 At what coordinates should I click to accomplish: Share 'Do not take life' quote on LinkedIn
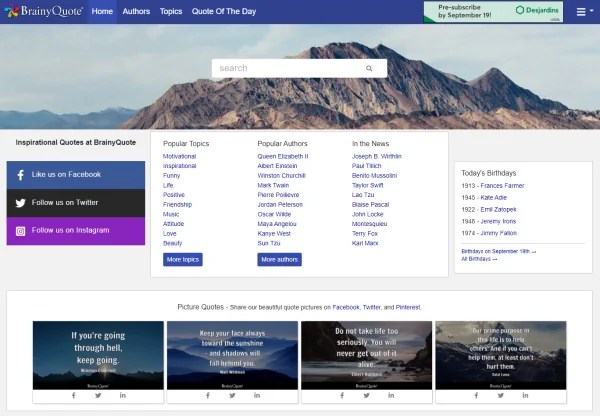click(x=391, y=395)
